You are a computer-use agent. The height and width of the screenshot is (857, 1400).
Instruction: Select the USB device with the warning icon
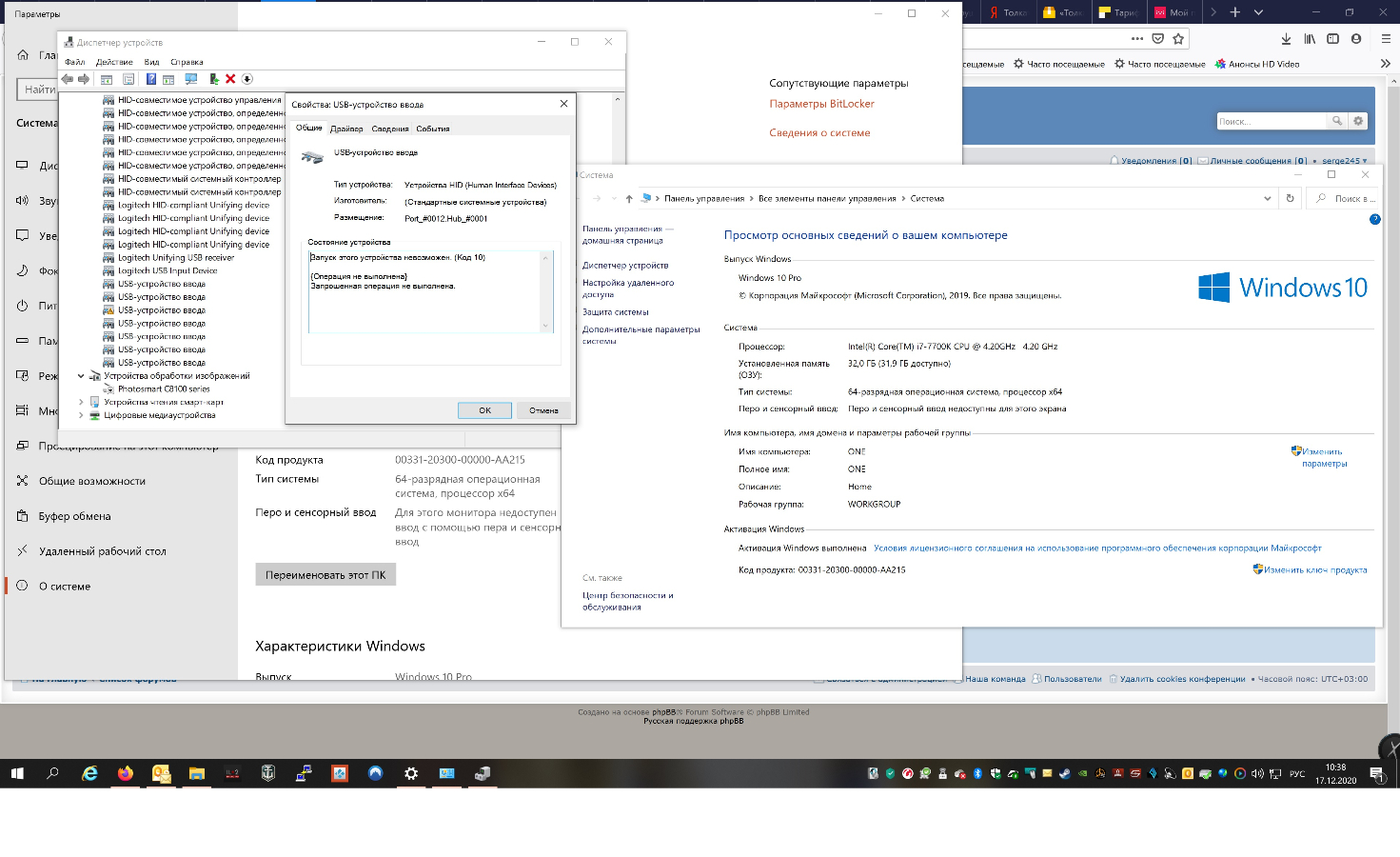tap(153, 310)
